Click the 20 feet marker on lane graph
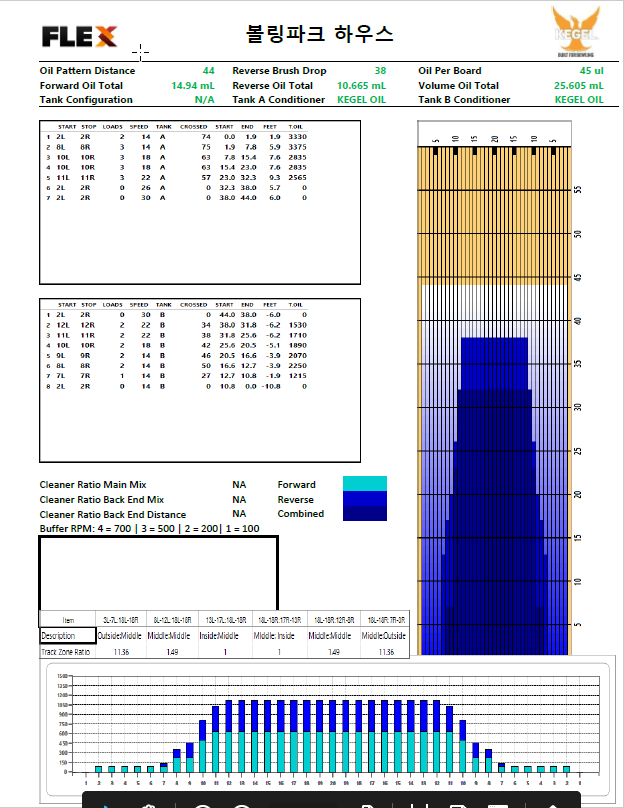The width and height of the screenshot is (624, 808). (x=578, y=494)
